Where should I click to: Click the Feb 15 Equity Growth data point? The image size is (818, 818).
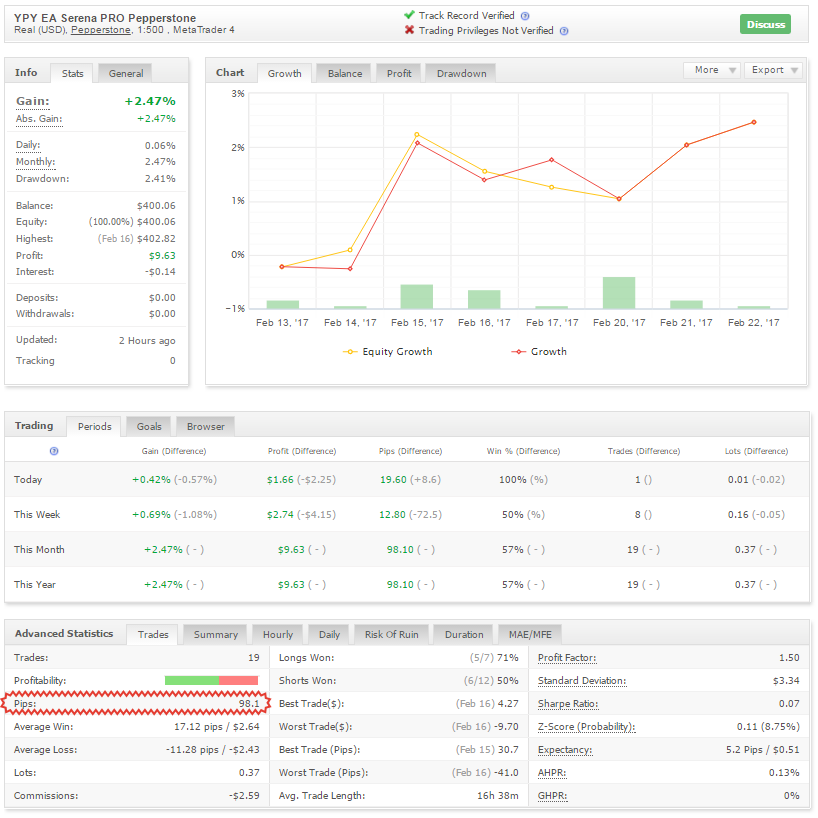[417, 135]
